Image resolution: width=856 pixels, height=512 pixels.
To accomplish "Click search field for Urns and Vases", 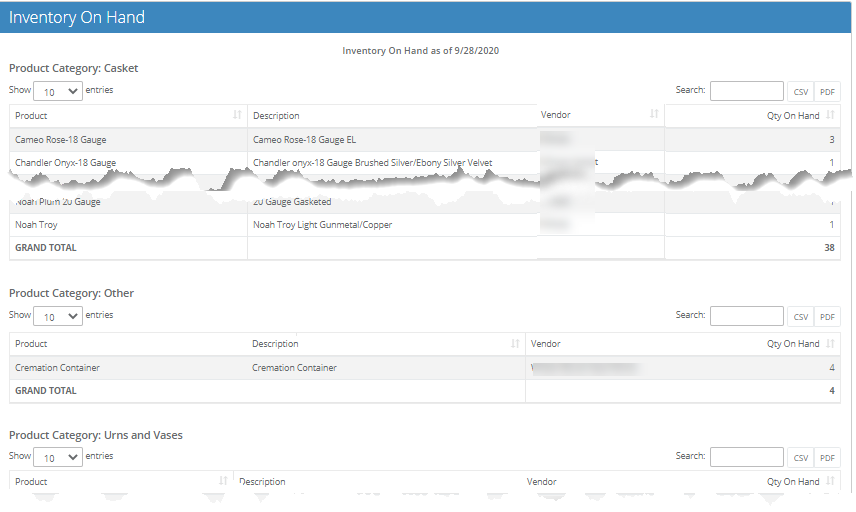I will [x=746, y=457].
